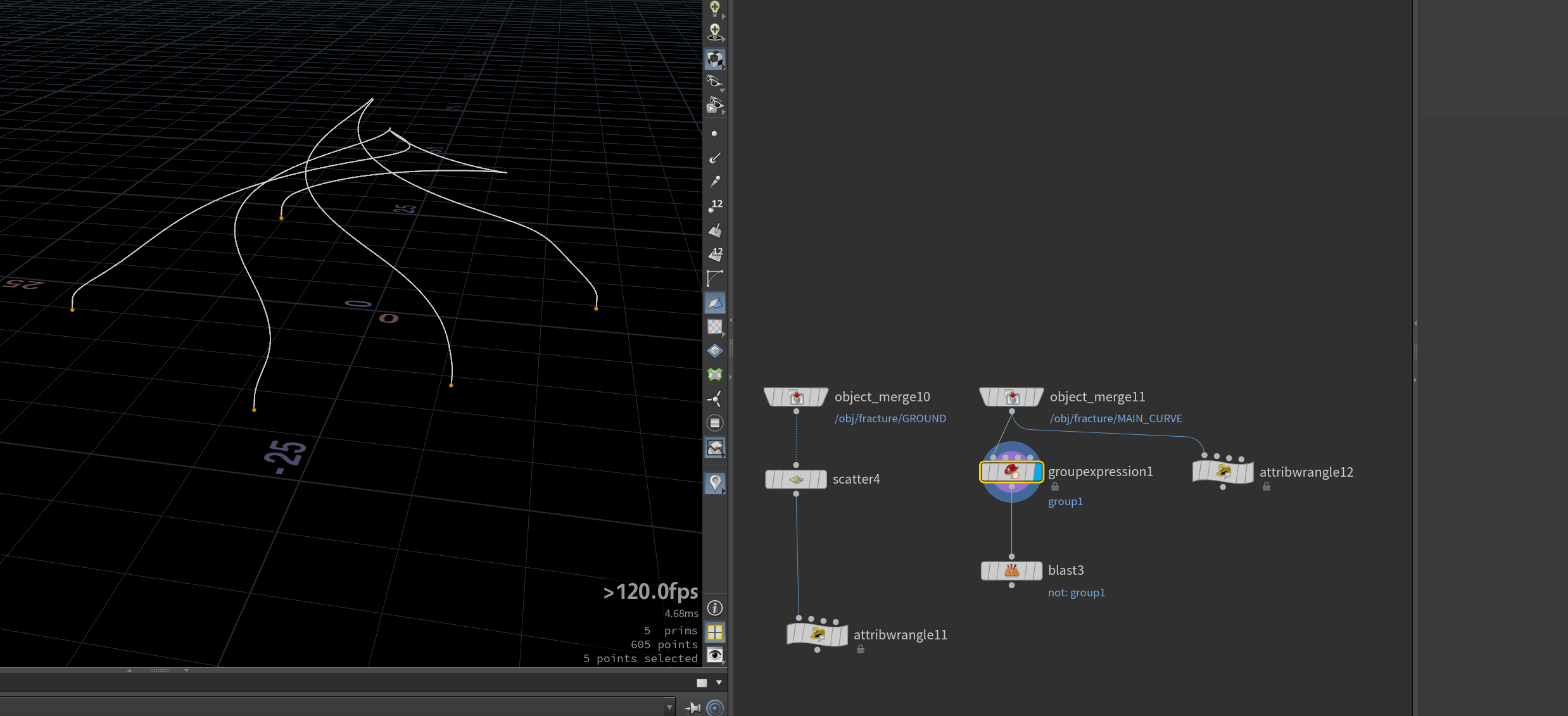Click the viewport info icon
Screen dimensions: 1568x716
point(715,608)
